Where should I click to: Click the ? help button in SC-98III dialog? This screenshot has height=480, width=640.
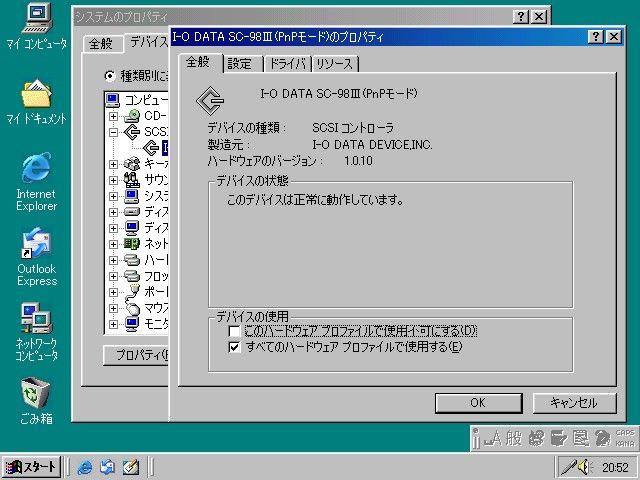pos(596,37)
